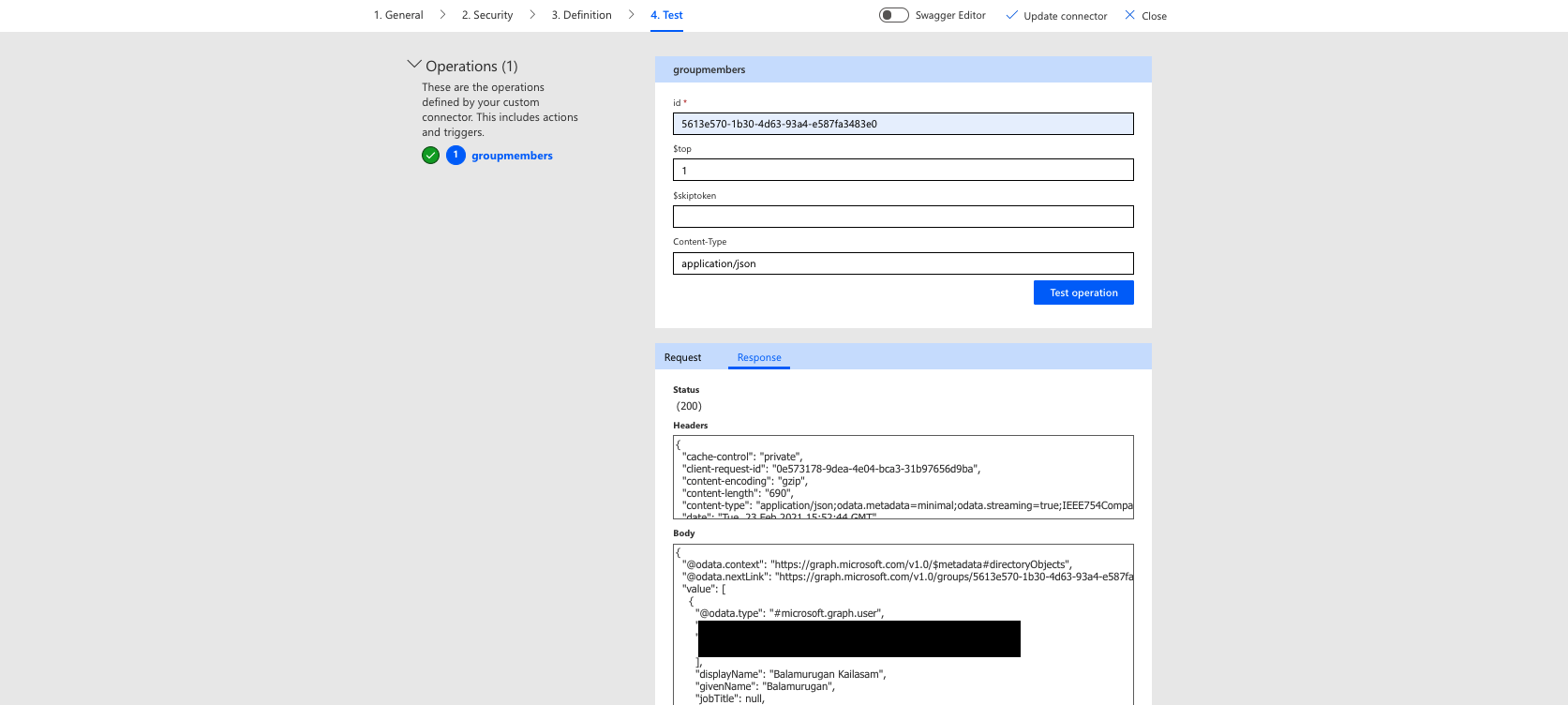Viewport: 1568px width, 705px height.
Task: Click the (200) status value
Action: [689, 406]
